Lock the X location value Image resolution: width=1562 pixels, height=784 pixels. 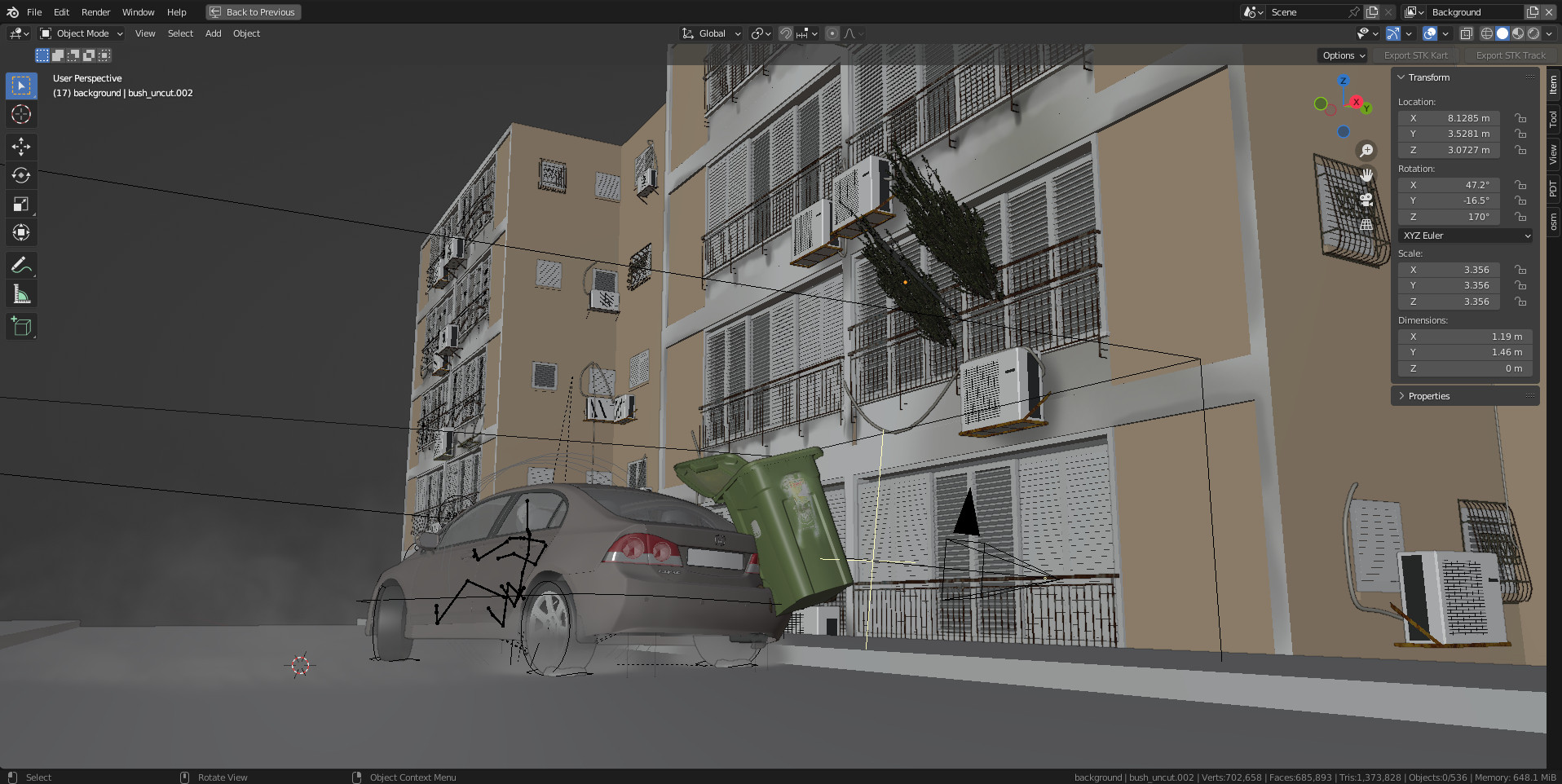tap(1520, 118)
